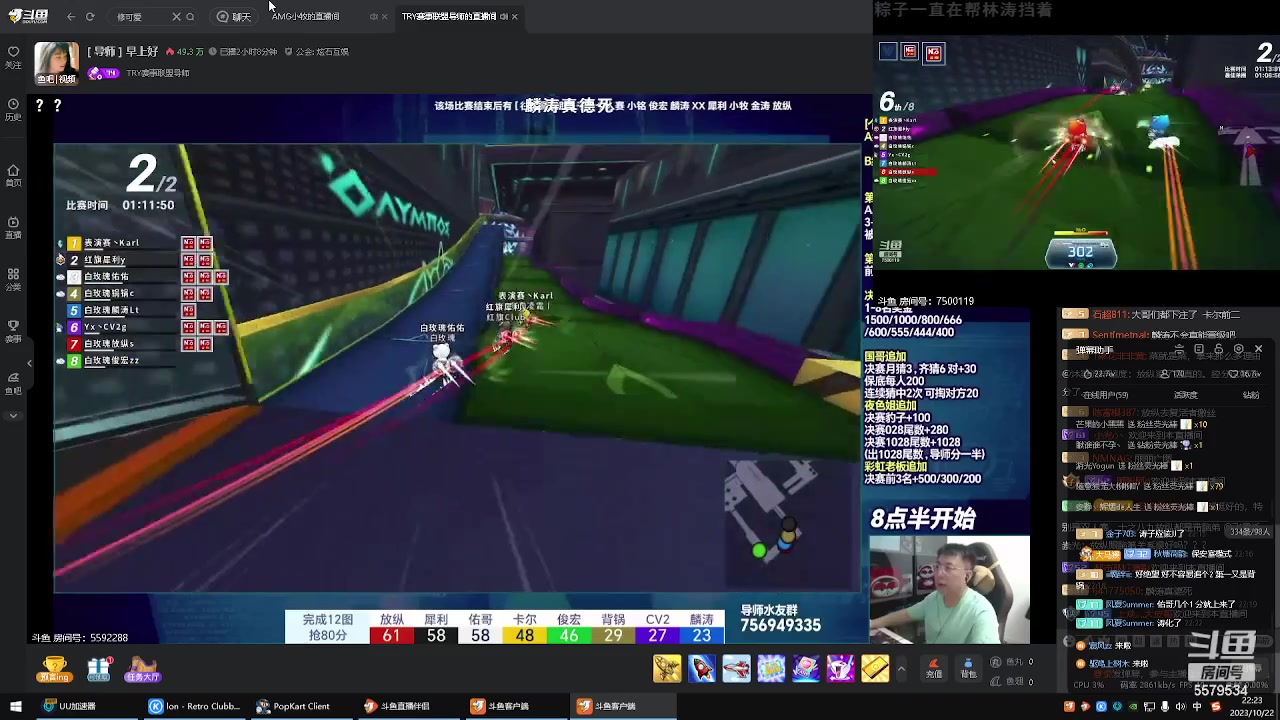
Task: Toggle the 关注 follow heart in sidebar
Action: pyautogui.click(x=13, y=56)
